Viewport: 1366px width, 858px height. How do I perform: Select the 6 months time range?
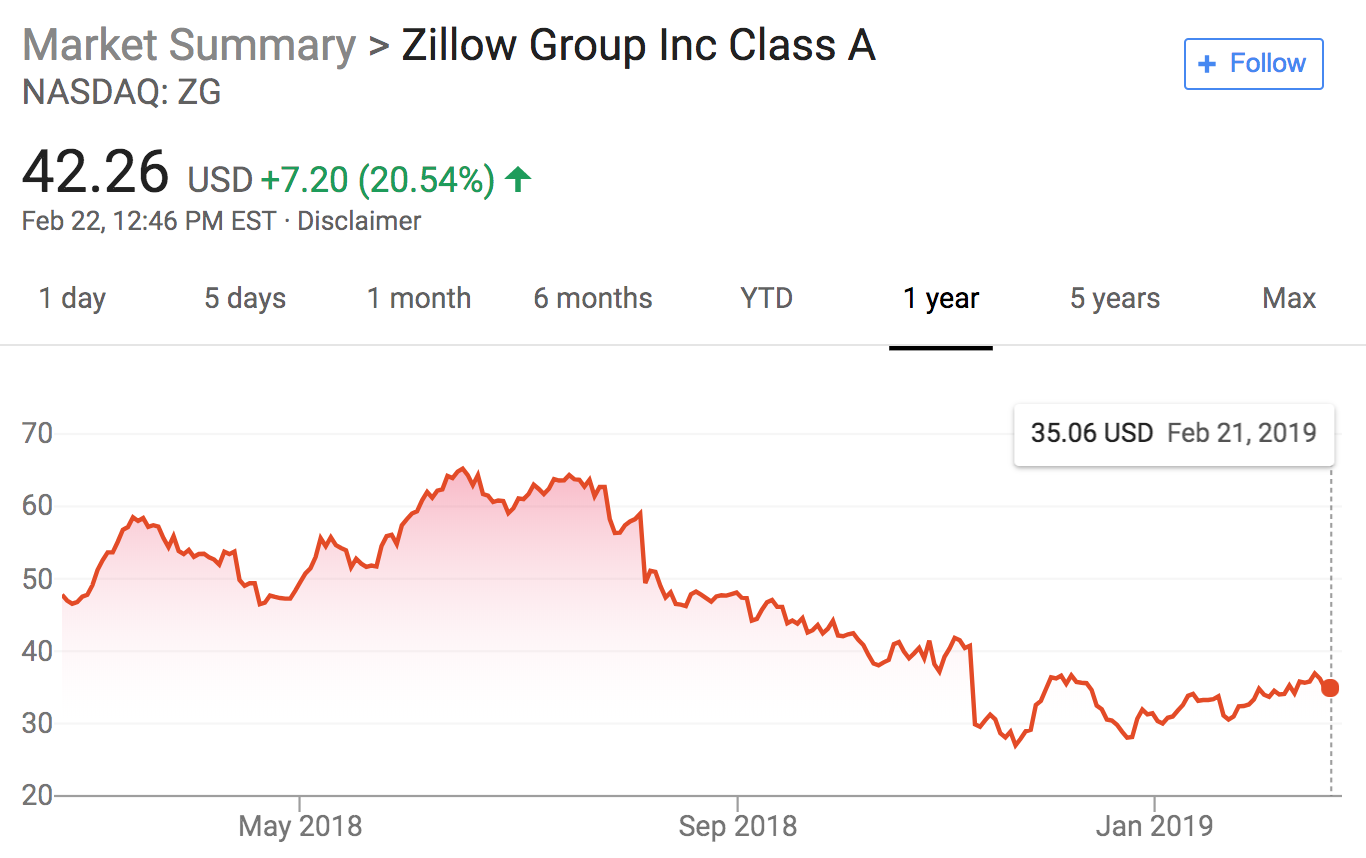(x=592, y=298)
